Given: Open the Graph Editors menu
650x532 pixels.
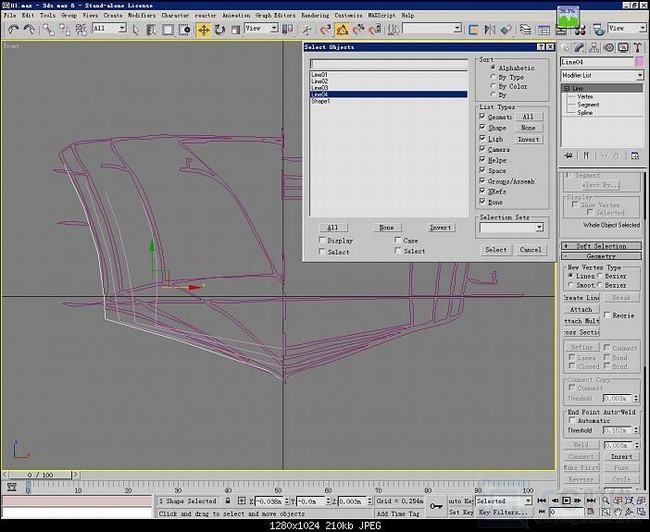Looking at the screenshot, I should pyautogui.click(x=276, y=15).
